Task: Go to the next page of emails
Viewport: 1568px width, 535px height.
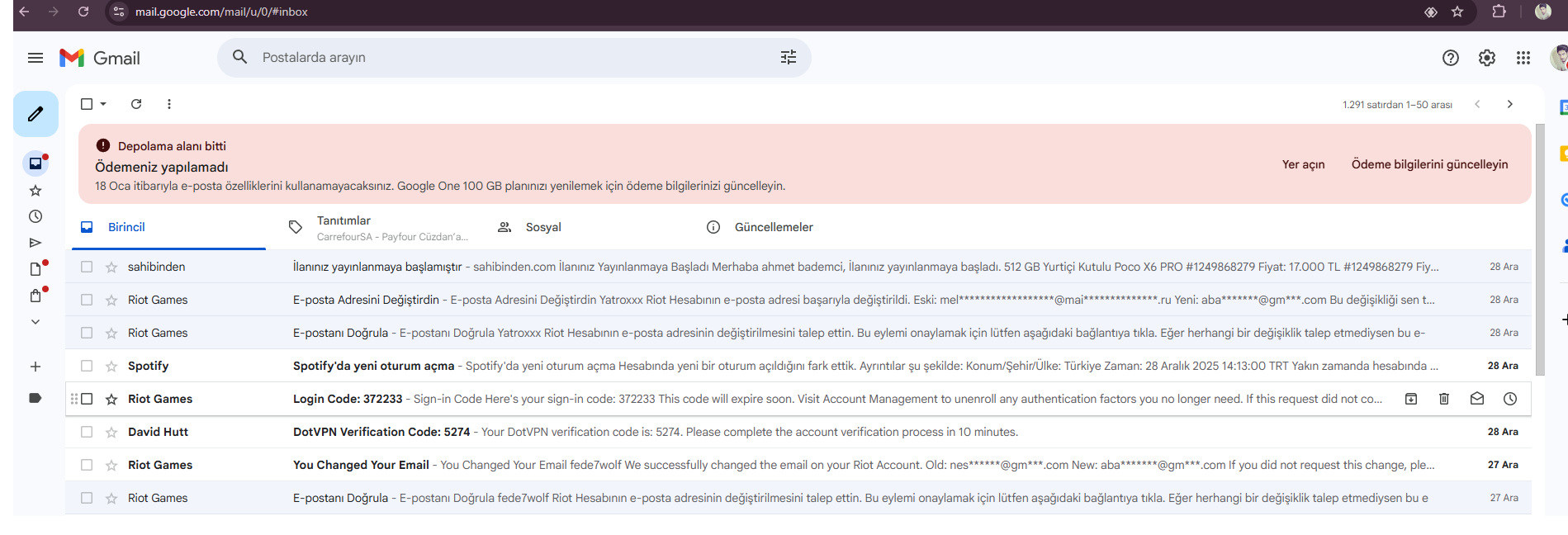Action: click(x=1510, y=104)
